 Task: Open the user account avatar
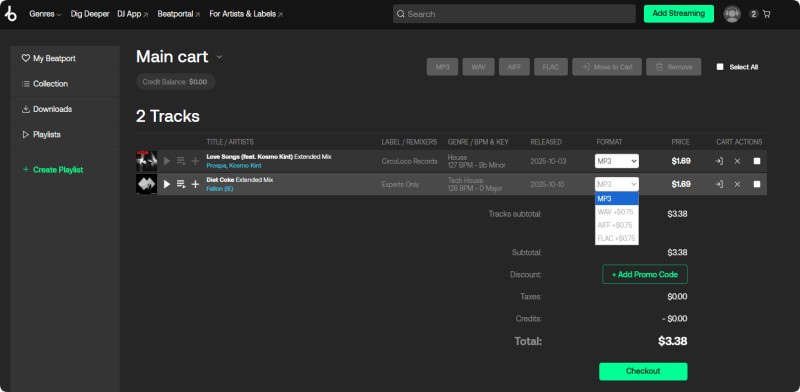(x=732, y=14)
